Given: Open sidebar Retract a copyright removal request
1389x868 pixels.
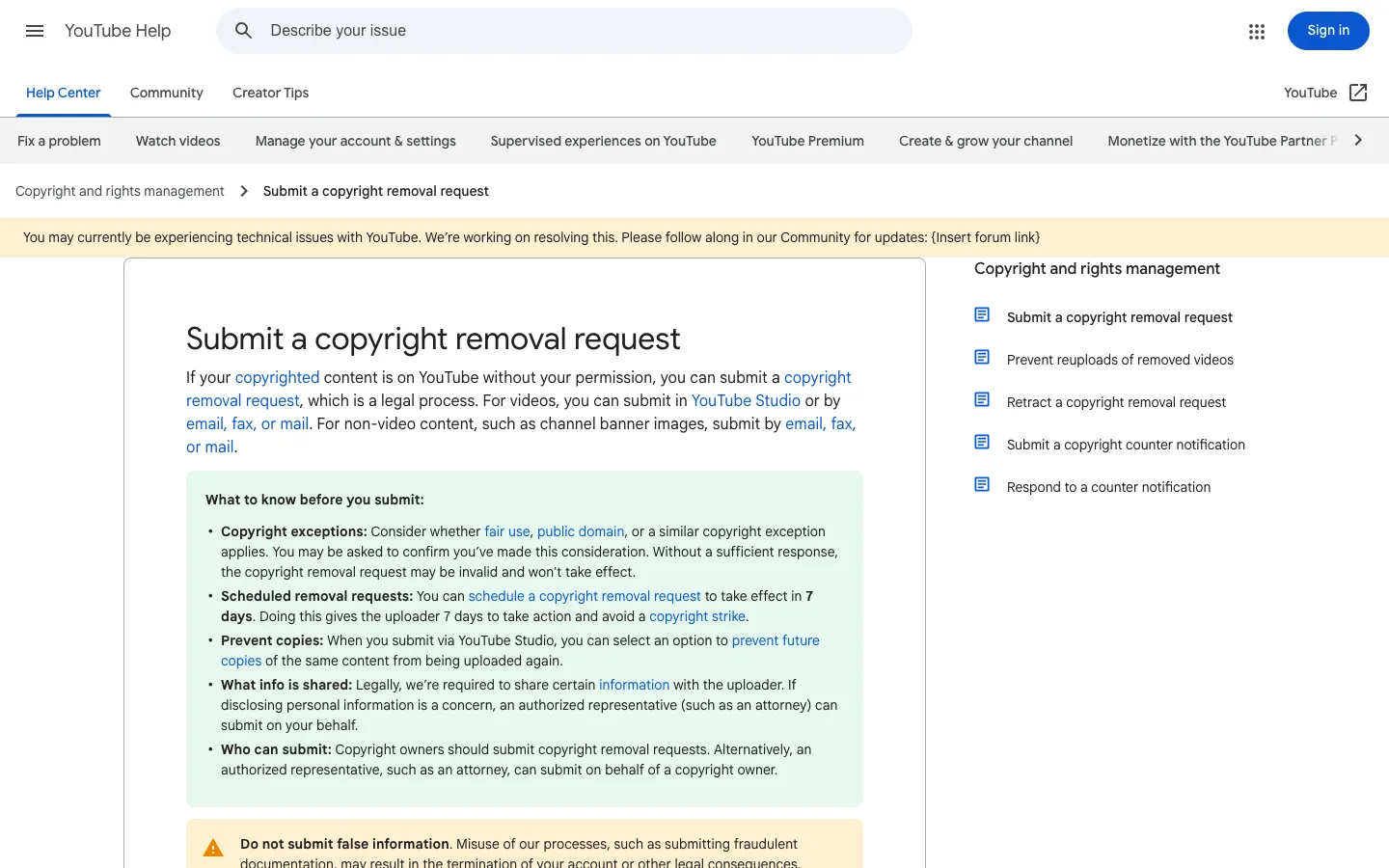Looking at the screenshot, I should tap(1116, 402).
